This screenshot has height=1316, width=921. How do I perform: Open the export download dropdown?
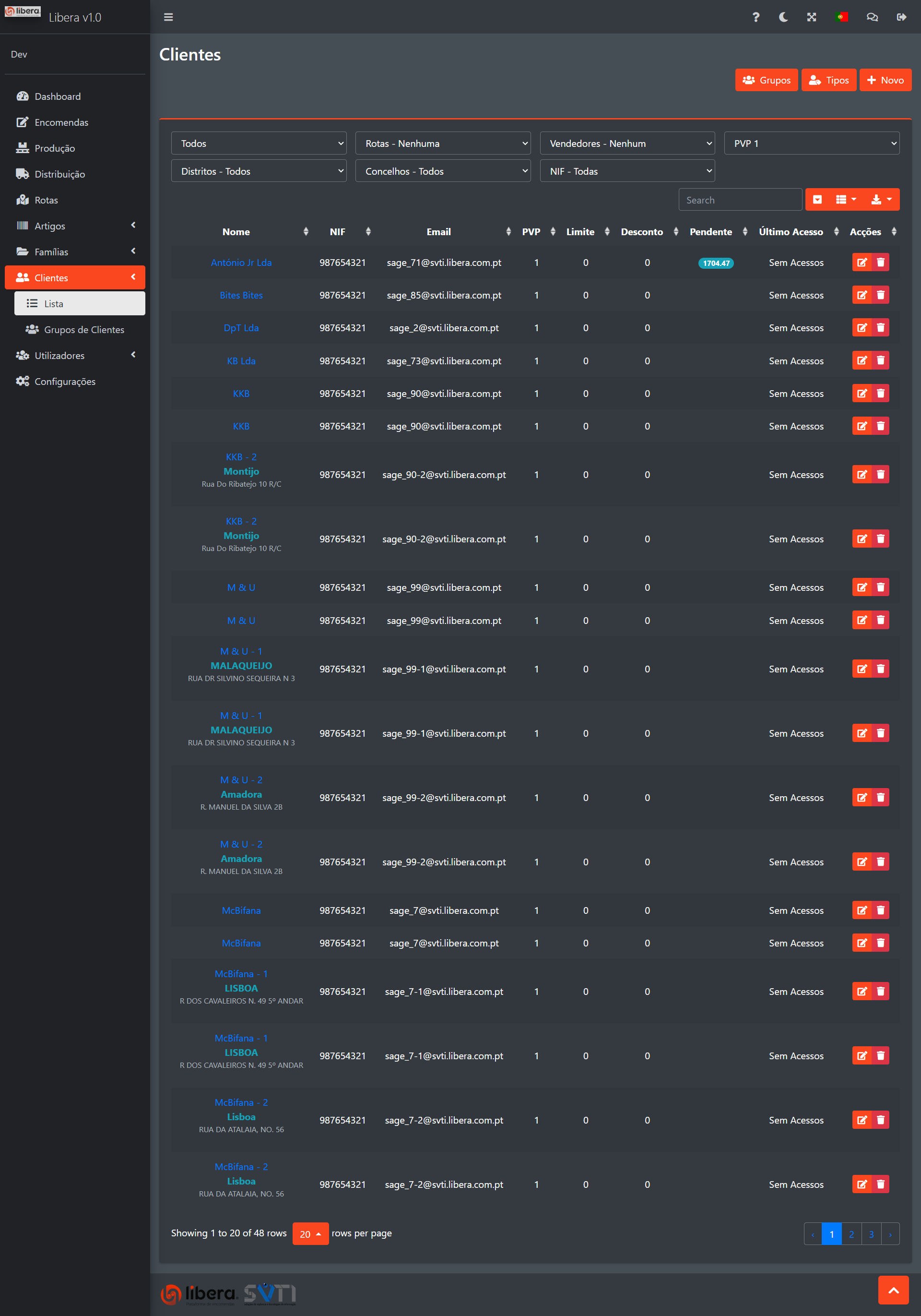(x=881, y=200)
